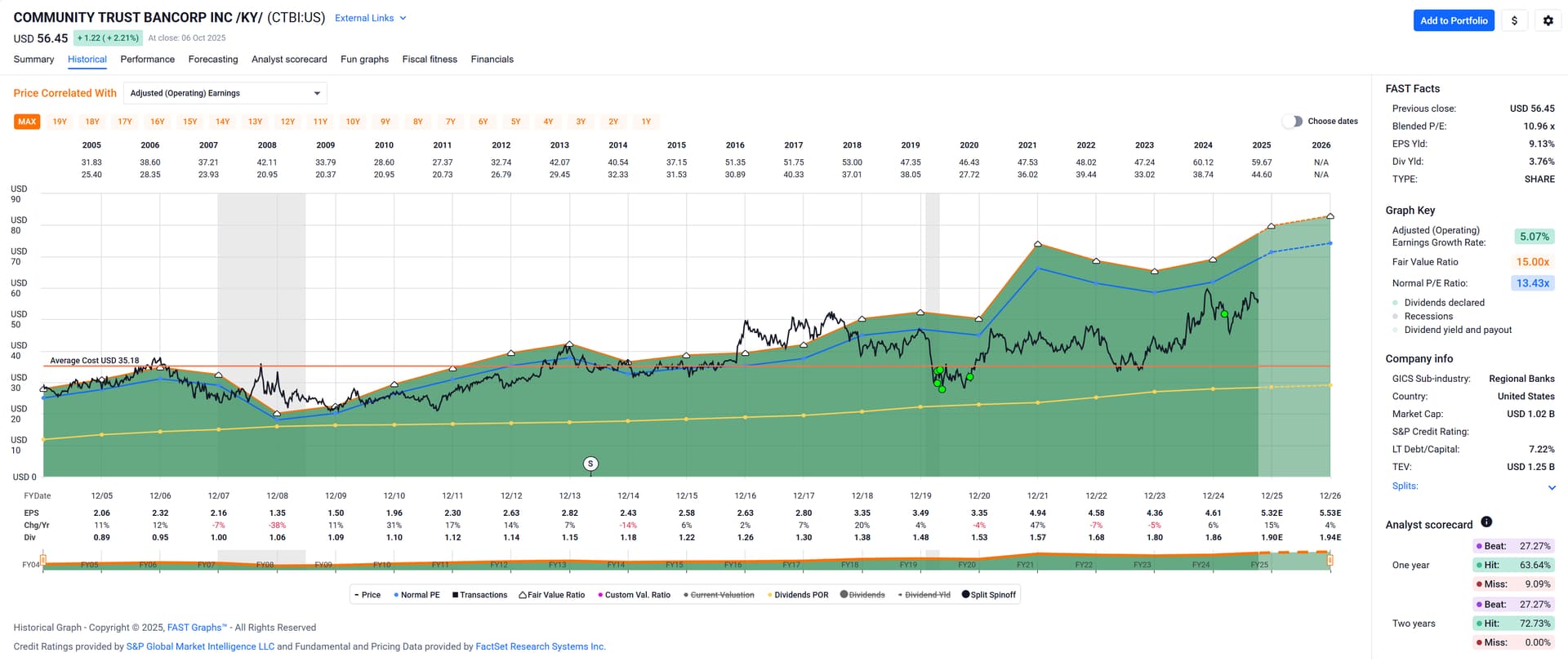This screenshot has width=1568, height=666.
Task: Expand the External Links dropdown
Action: (370, 18)
